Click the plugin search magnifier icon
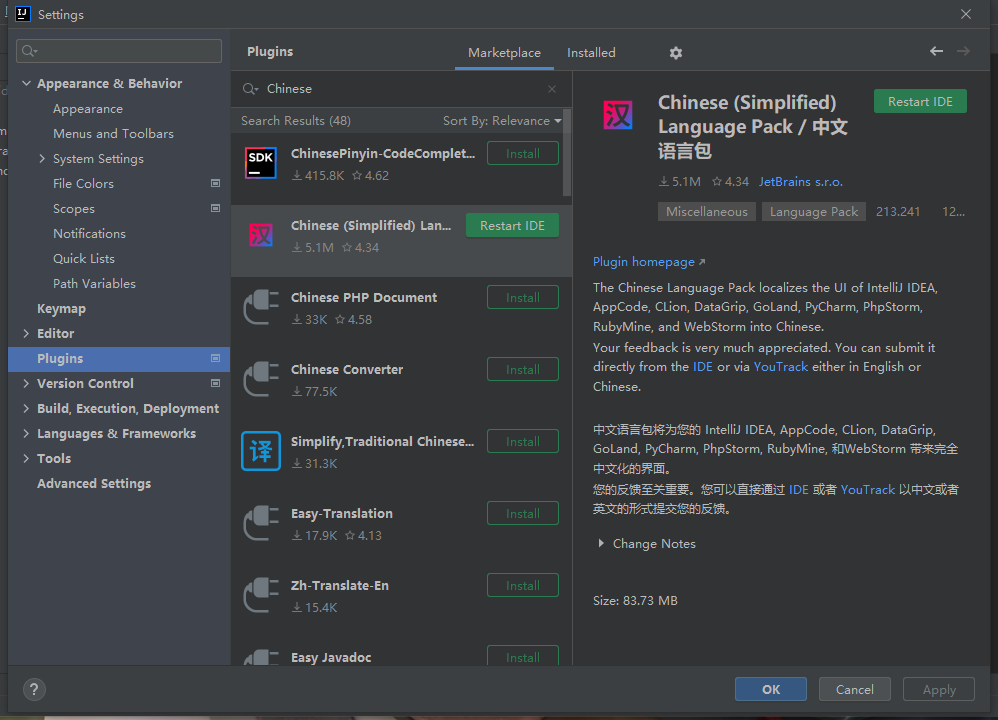The height and width of the screenshot is (720, 998). [250, 89]
